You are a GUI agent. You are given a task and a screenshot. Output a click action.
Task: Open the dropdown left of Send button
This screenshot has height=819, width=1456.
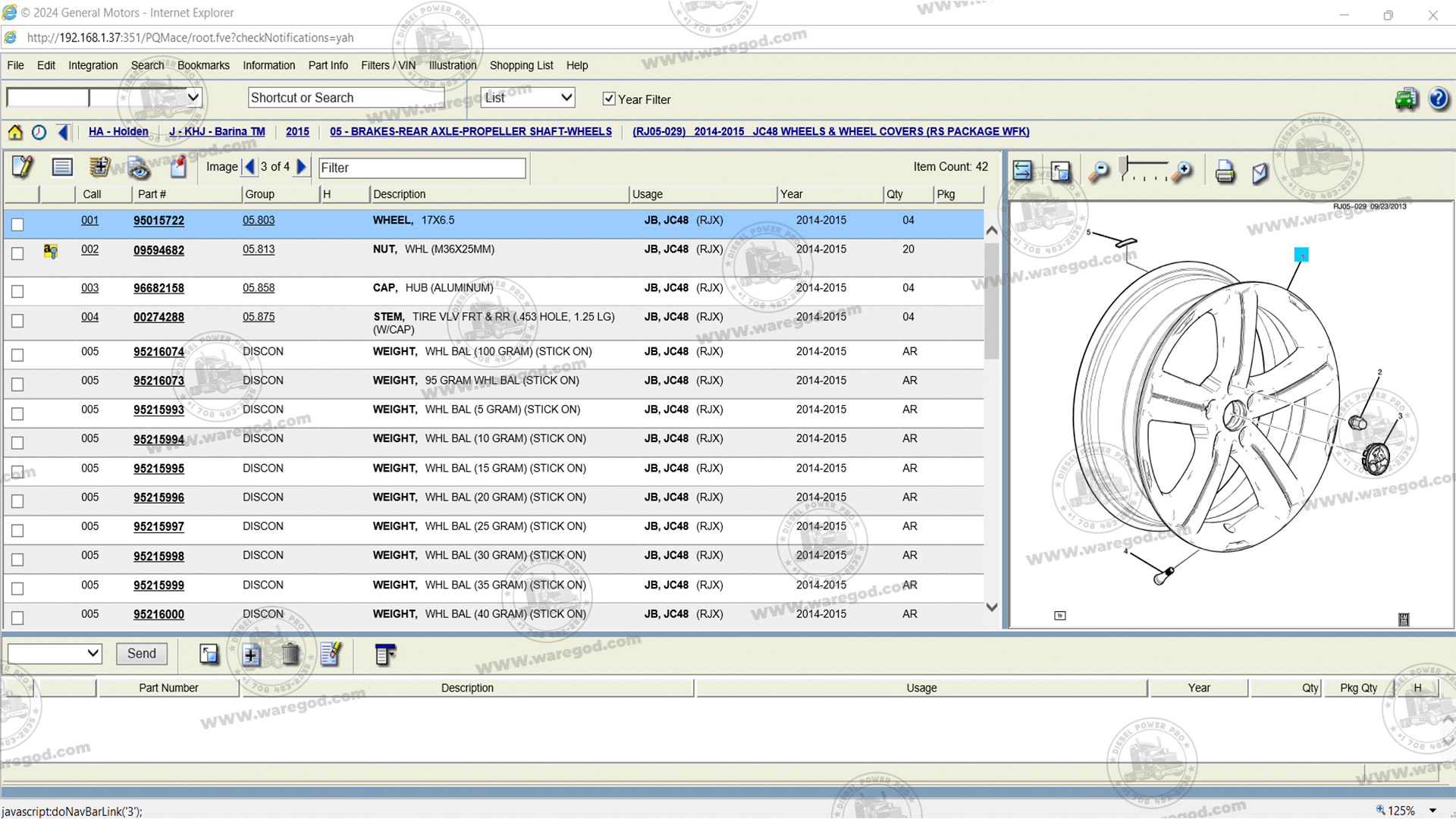(x=55, y=653)
